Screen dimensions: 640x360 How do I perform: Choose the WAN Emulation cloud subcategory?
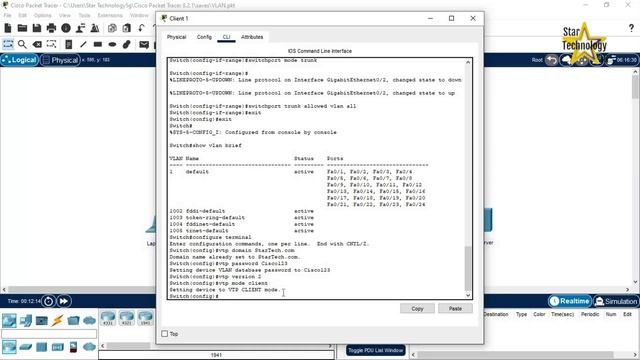click(89, 347)
